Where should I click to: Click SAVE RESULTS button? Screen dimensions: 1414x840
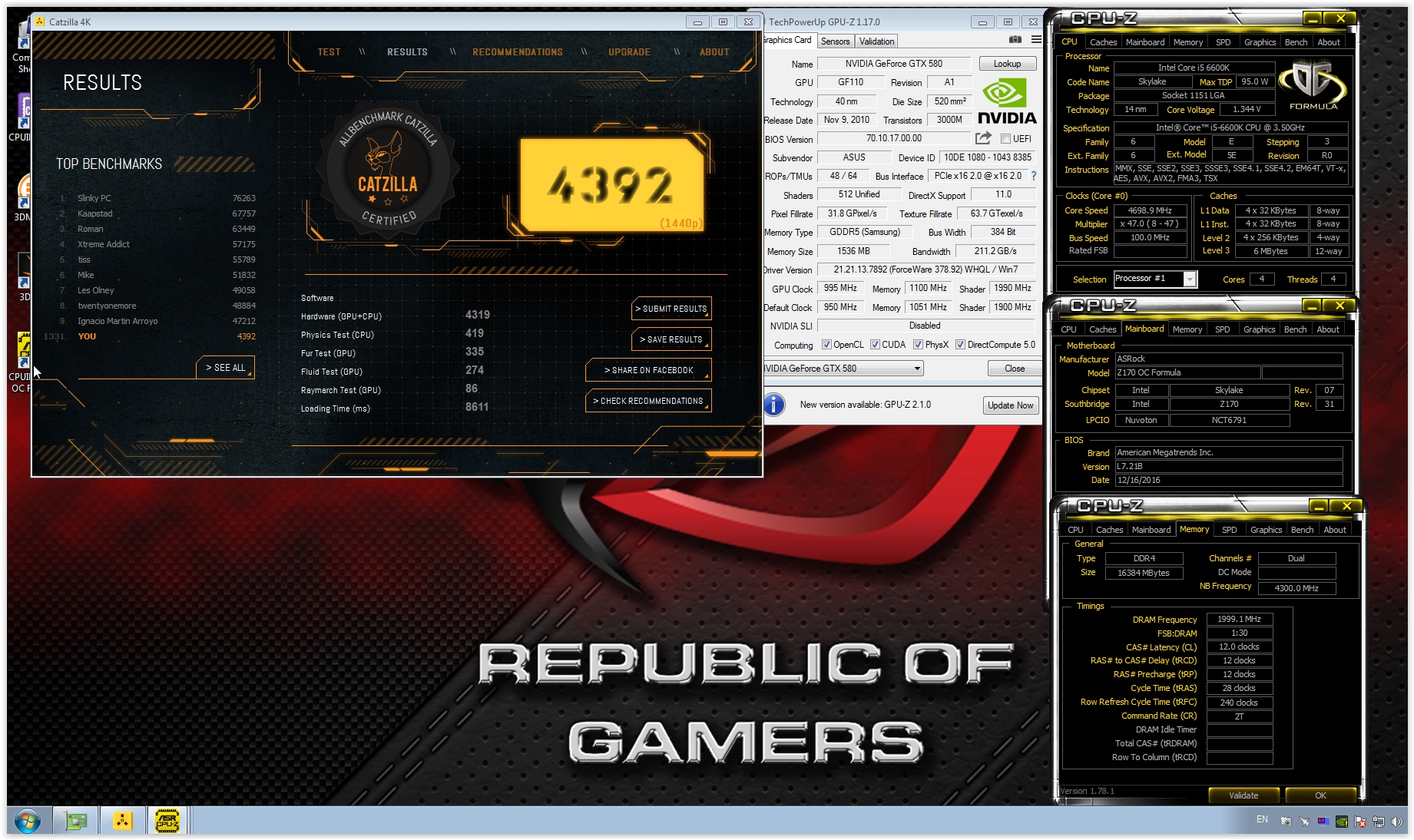(671, 339)
